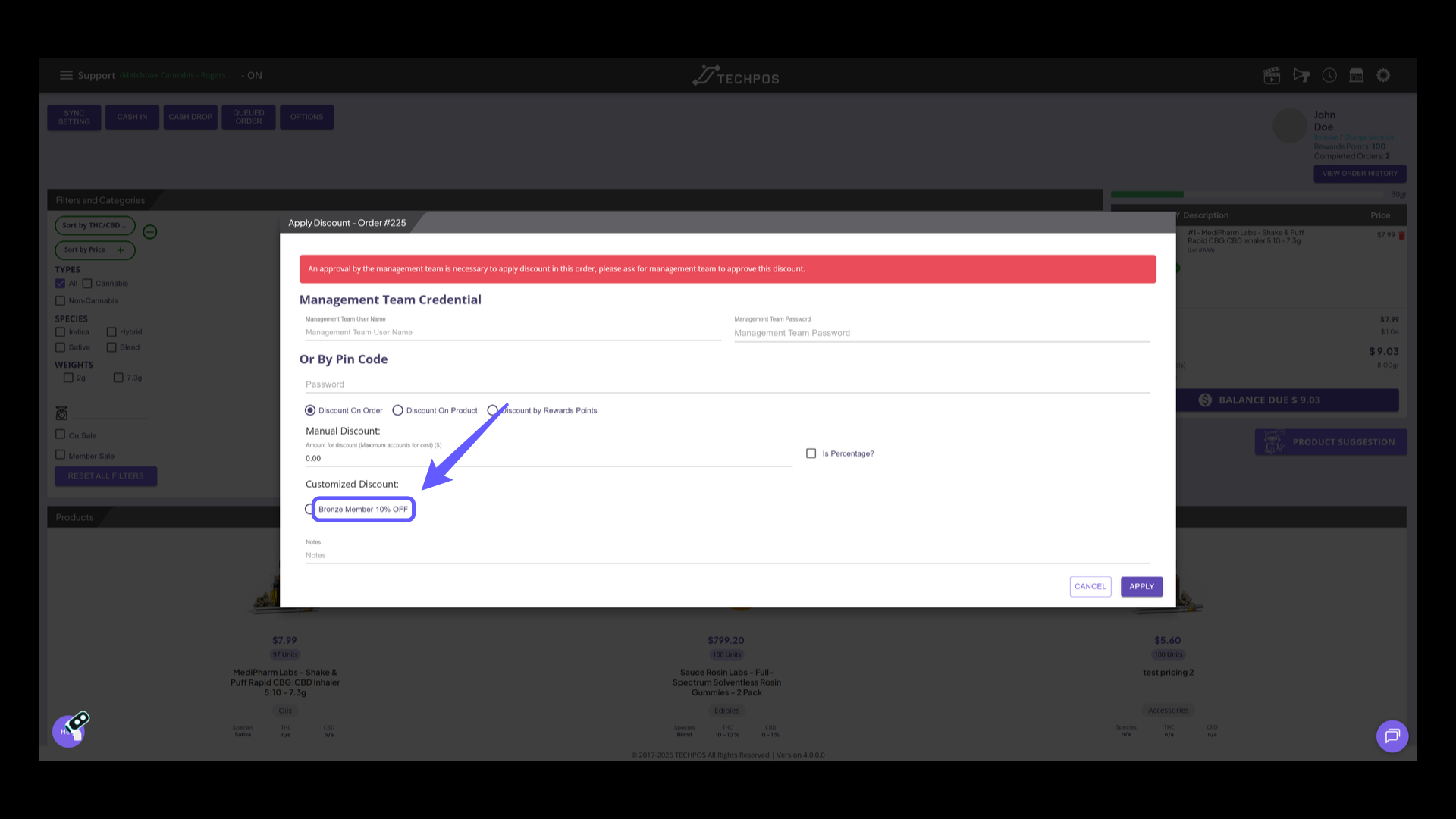1456x819 pixels.
Task: Enable the Is Percentage? checkbox
Action: [810, 453]
